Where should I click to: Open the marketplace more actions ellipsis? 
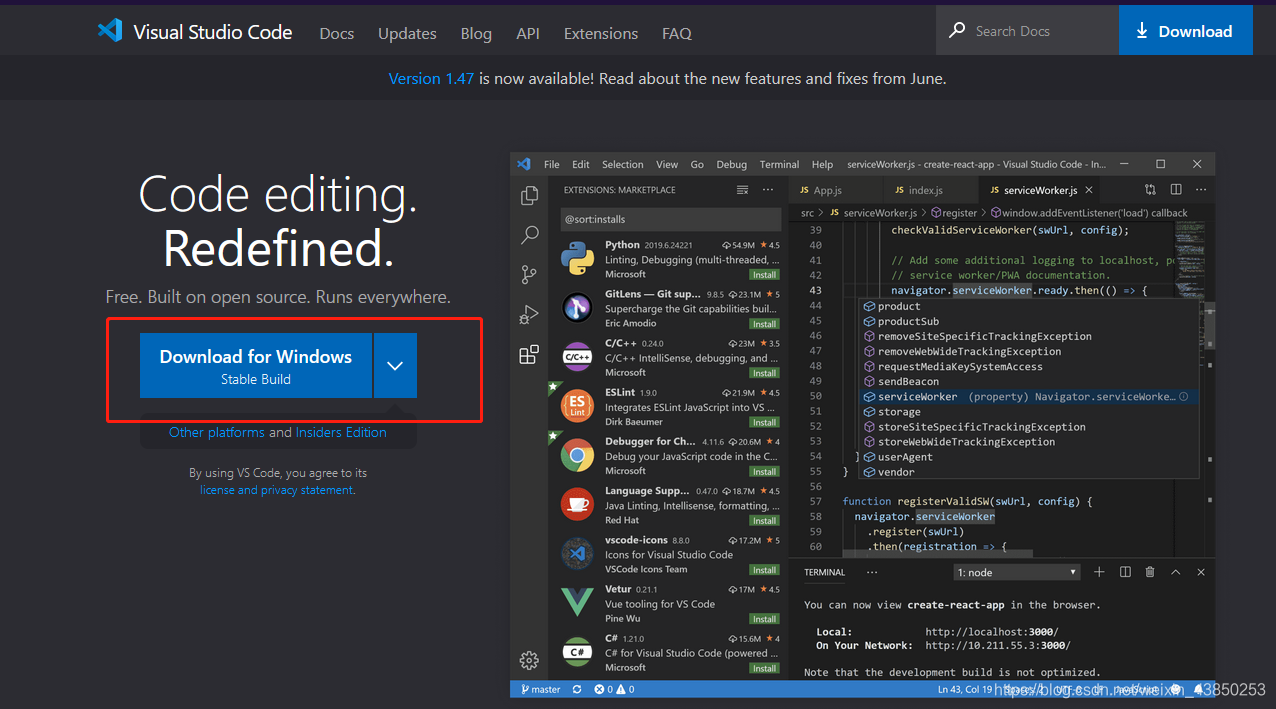768,190
